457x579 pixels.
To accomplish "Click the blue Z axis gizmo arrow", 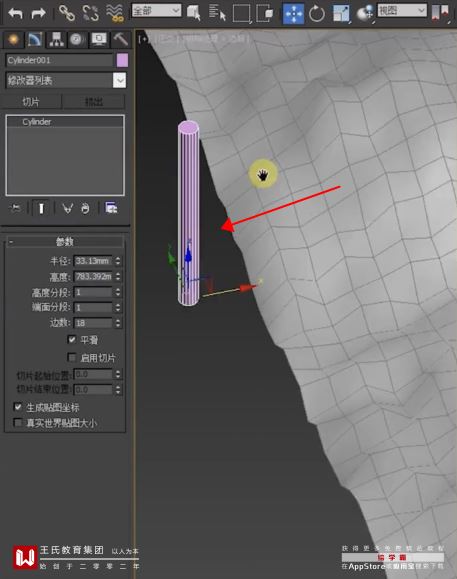I will click(x=189, y=255).
